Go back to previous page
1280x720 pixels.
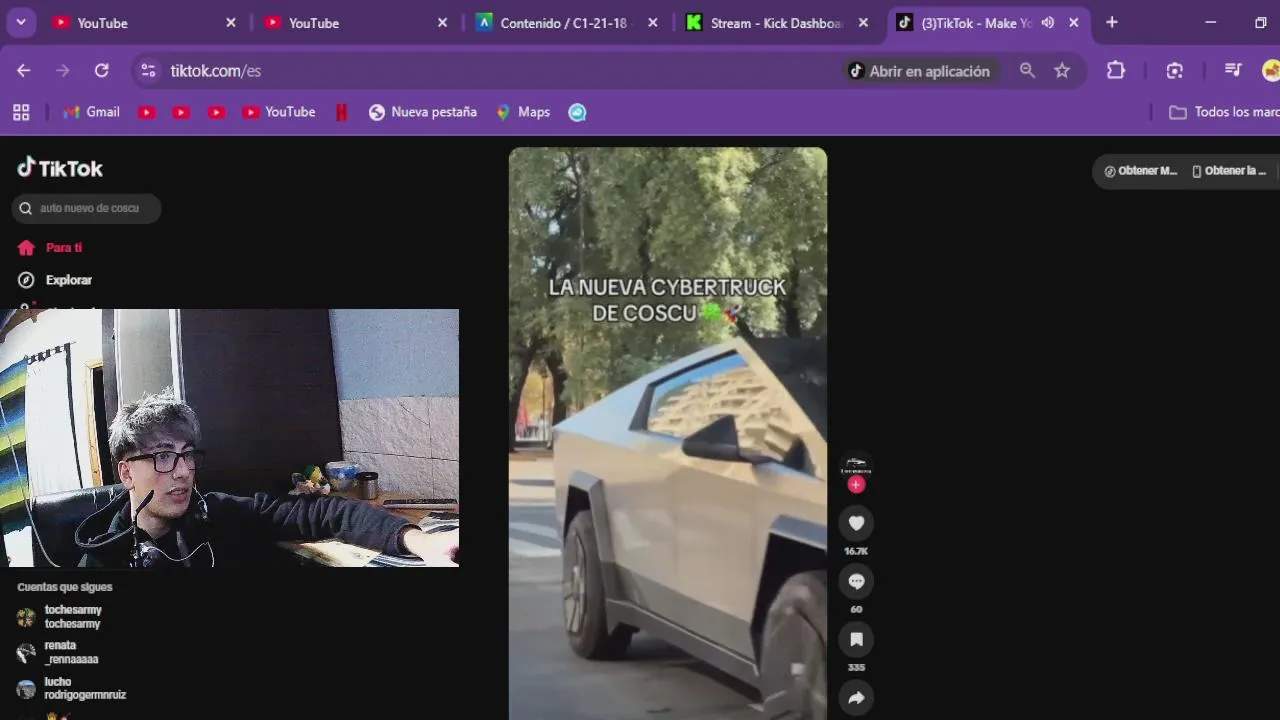pyautogui.click(x=24, y=70)
